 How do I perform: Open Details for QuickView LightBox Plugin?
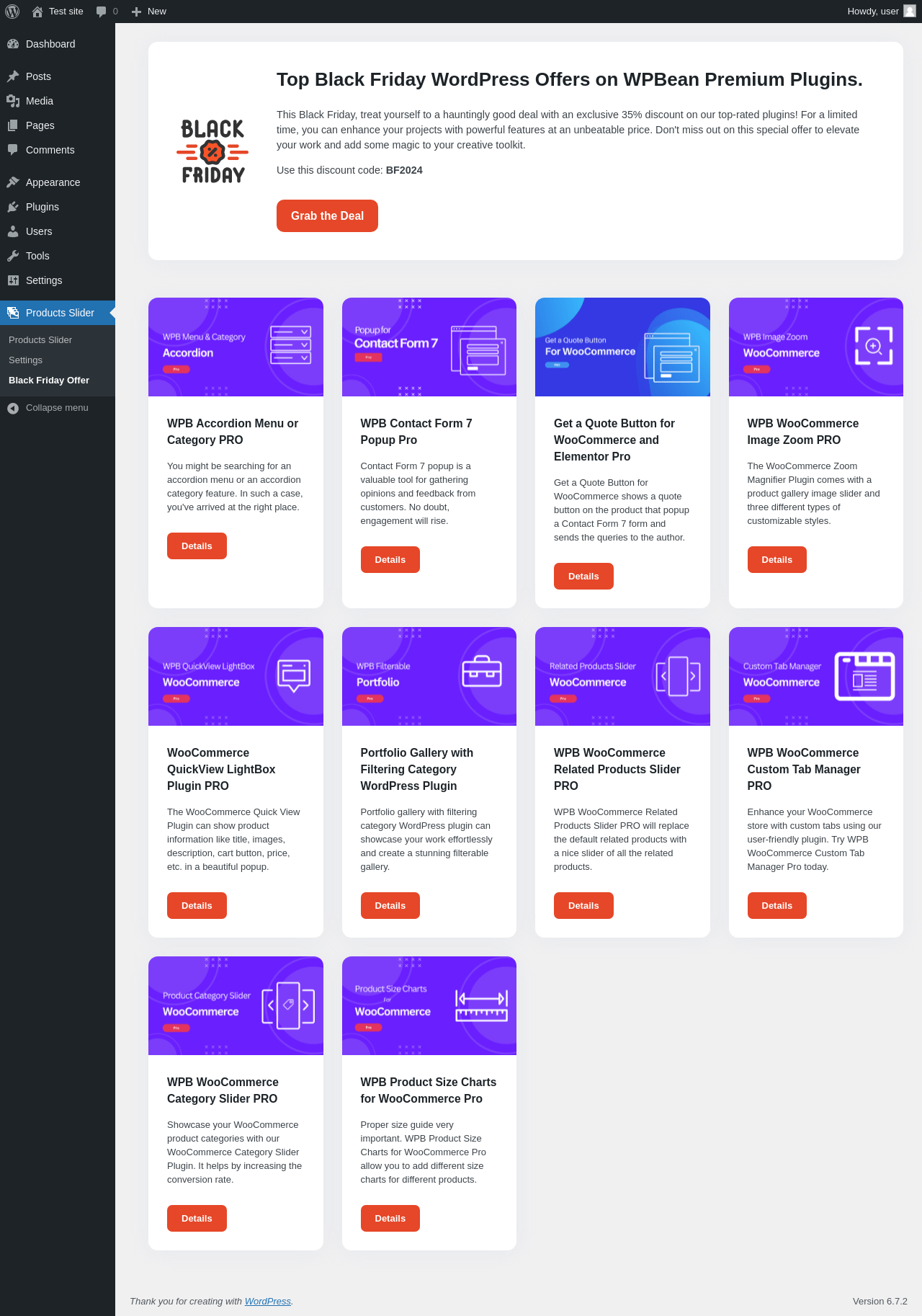click(197, 906)
